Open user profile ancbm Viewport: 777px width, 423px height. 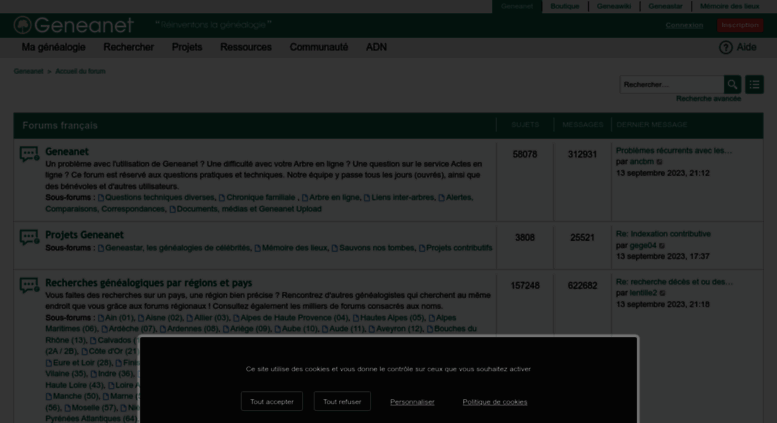point(642,162)
